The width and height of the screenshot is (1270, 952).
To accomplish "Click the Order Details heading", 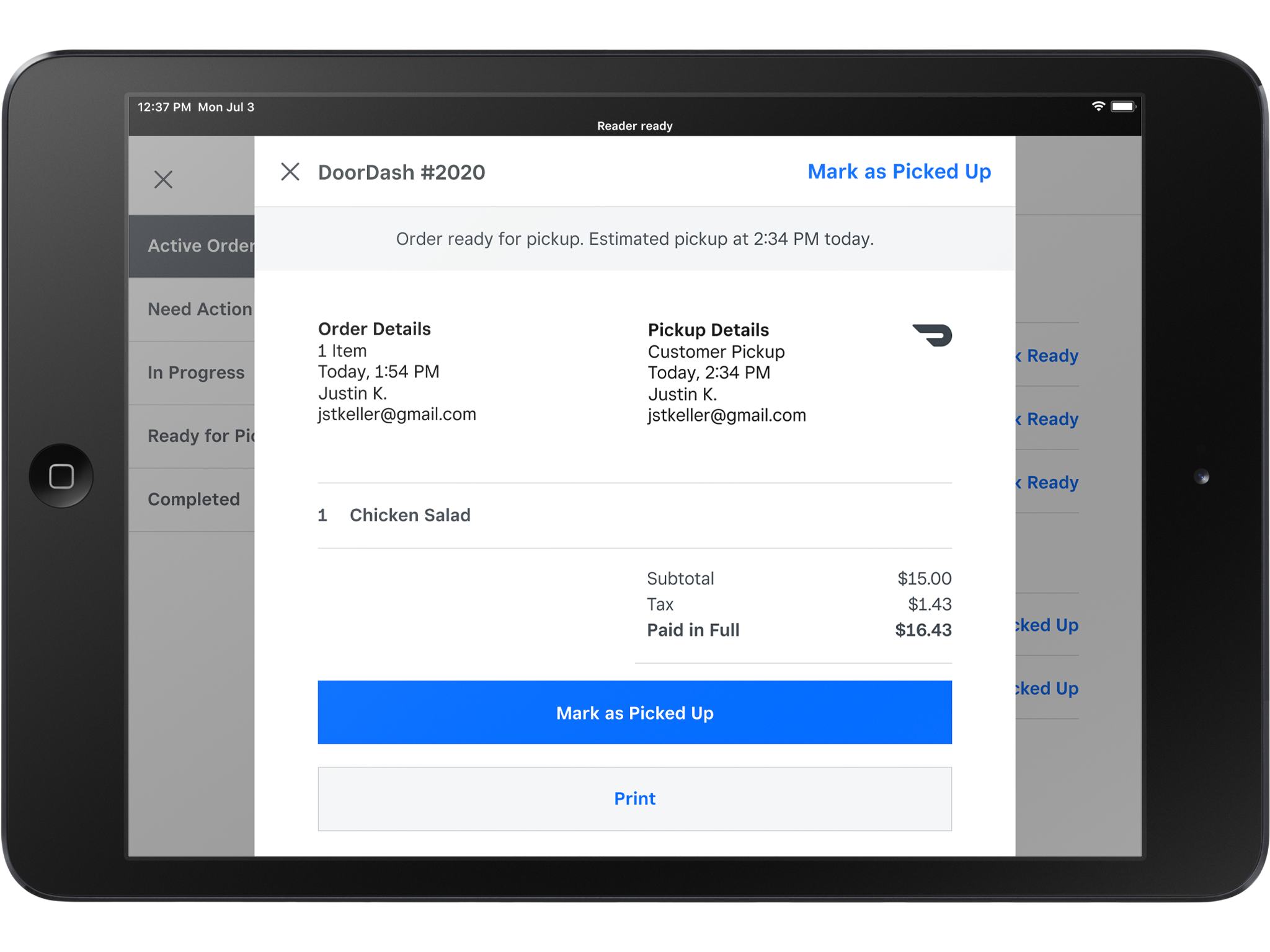I will 374,329.
